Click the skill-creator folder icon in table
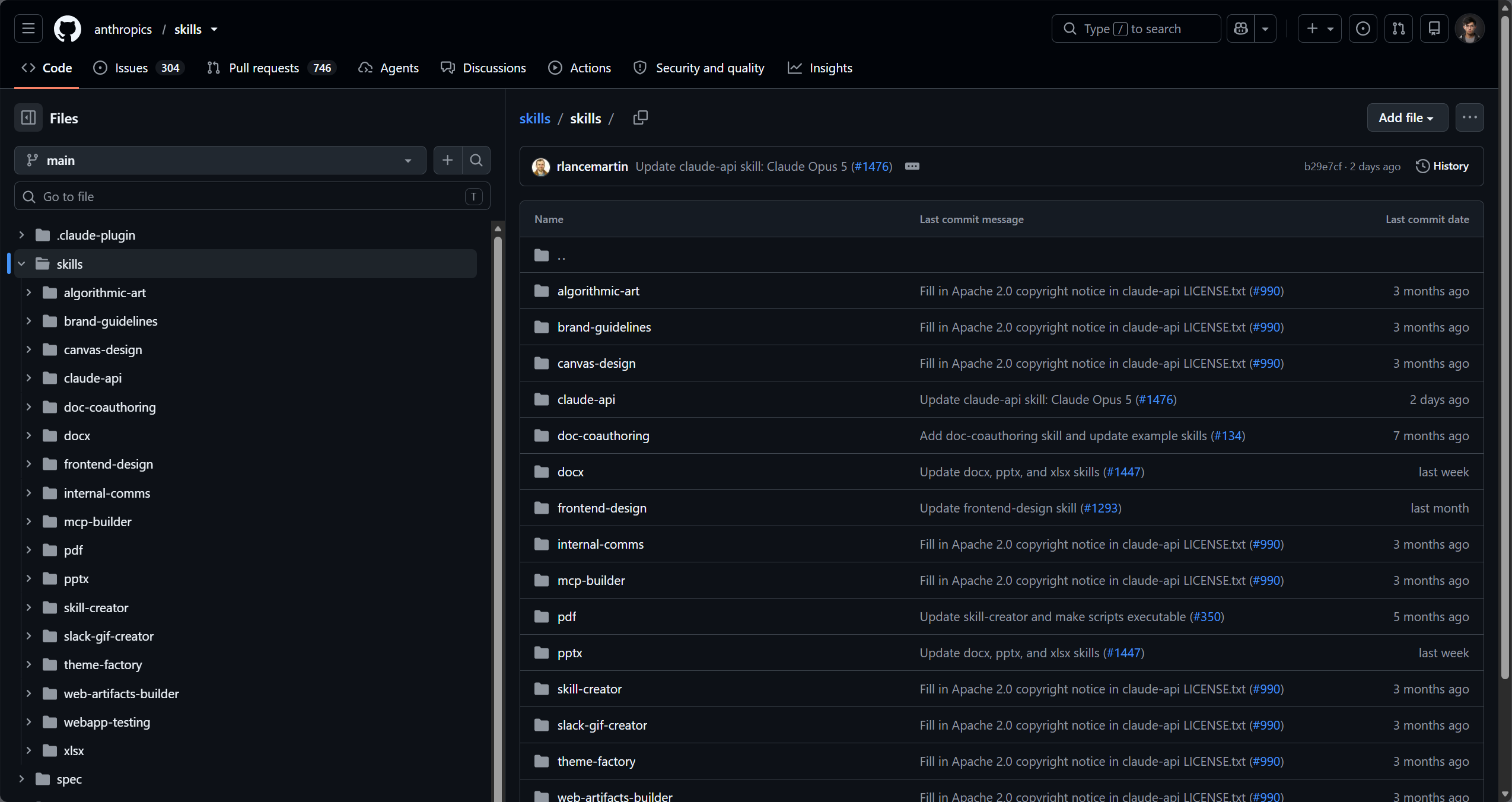This screenshot has width=1512, height=802. 542,689
